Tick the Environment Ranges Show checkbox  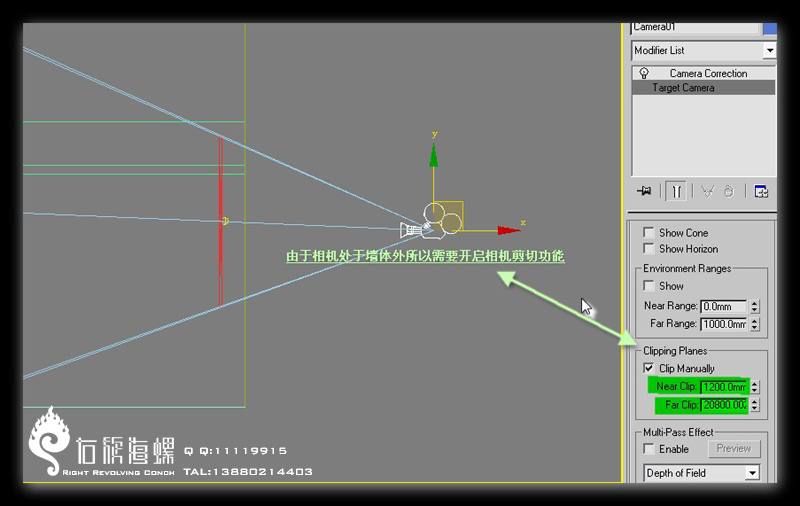pos(648,286)
